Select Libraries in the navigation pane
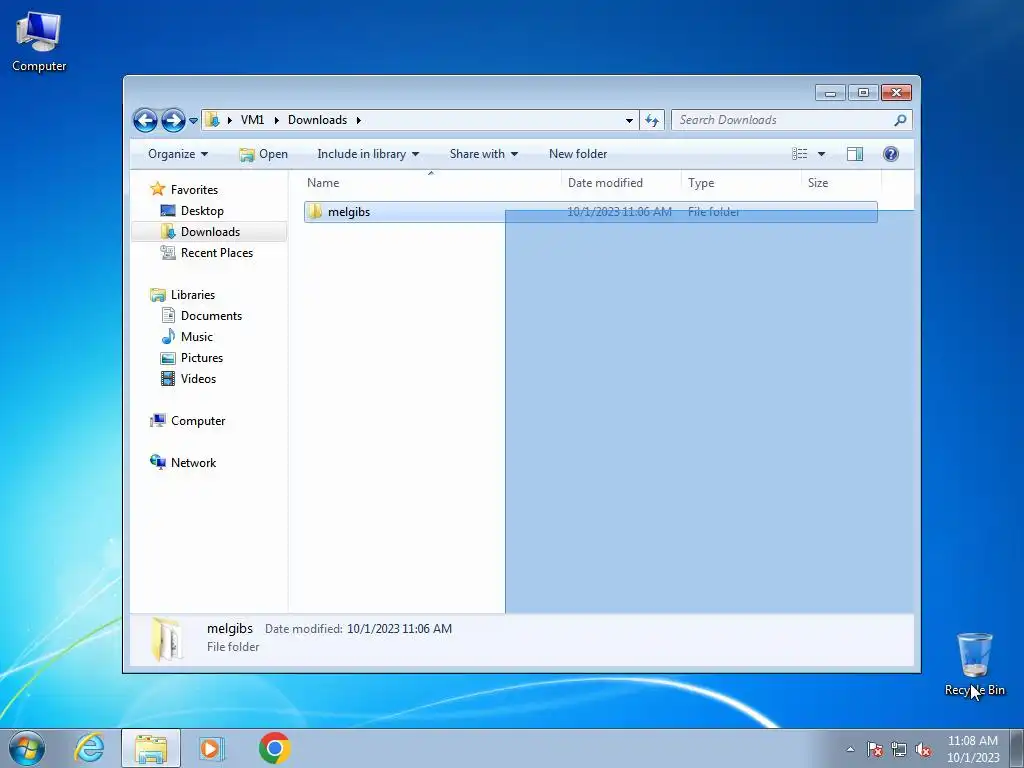Screen dimensions: 1024x768 pos(193,295)
